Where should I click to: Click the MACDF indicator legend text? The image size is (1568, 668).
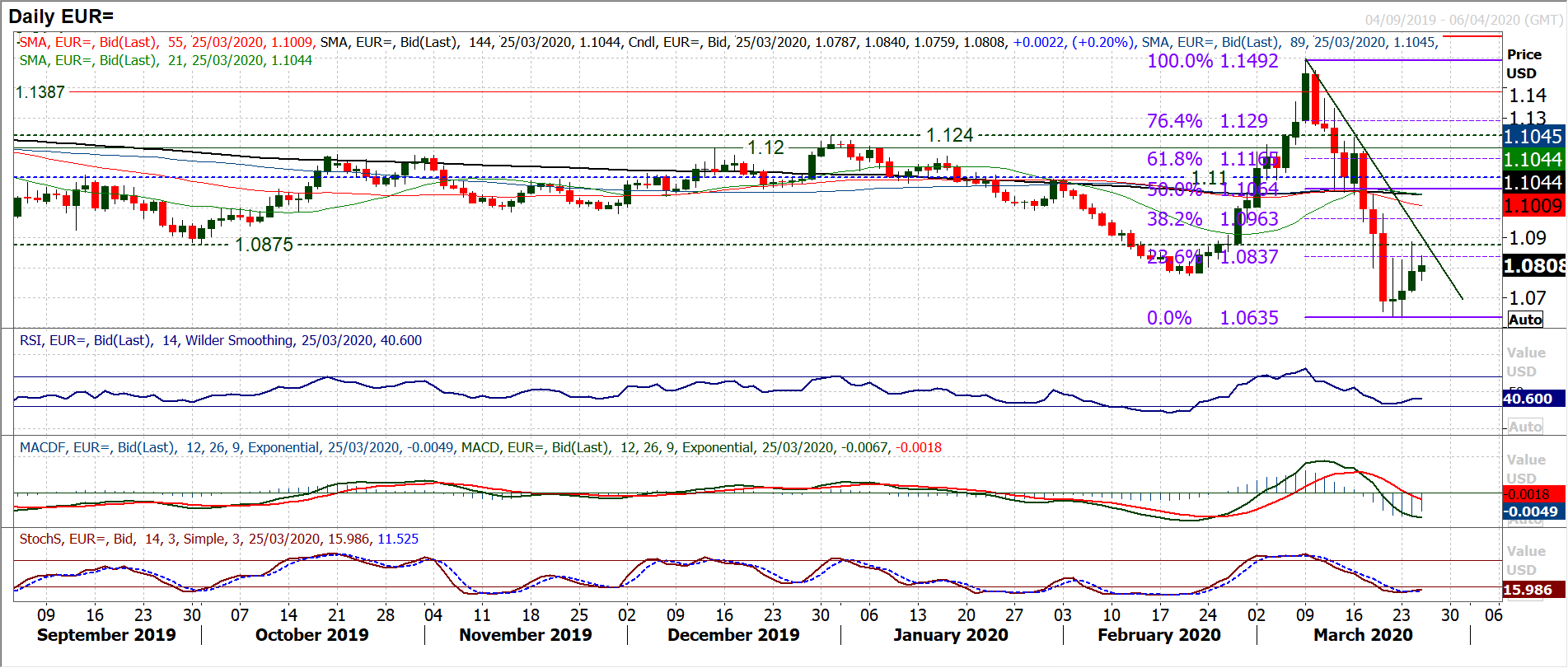tap(236, 447)
